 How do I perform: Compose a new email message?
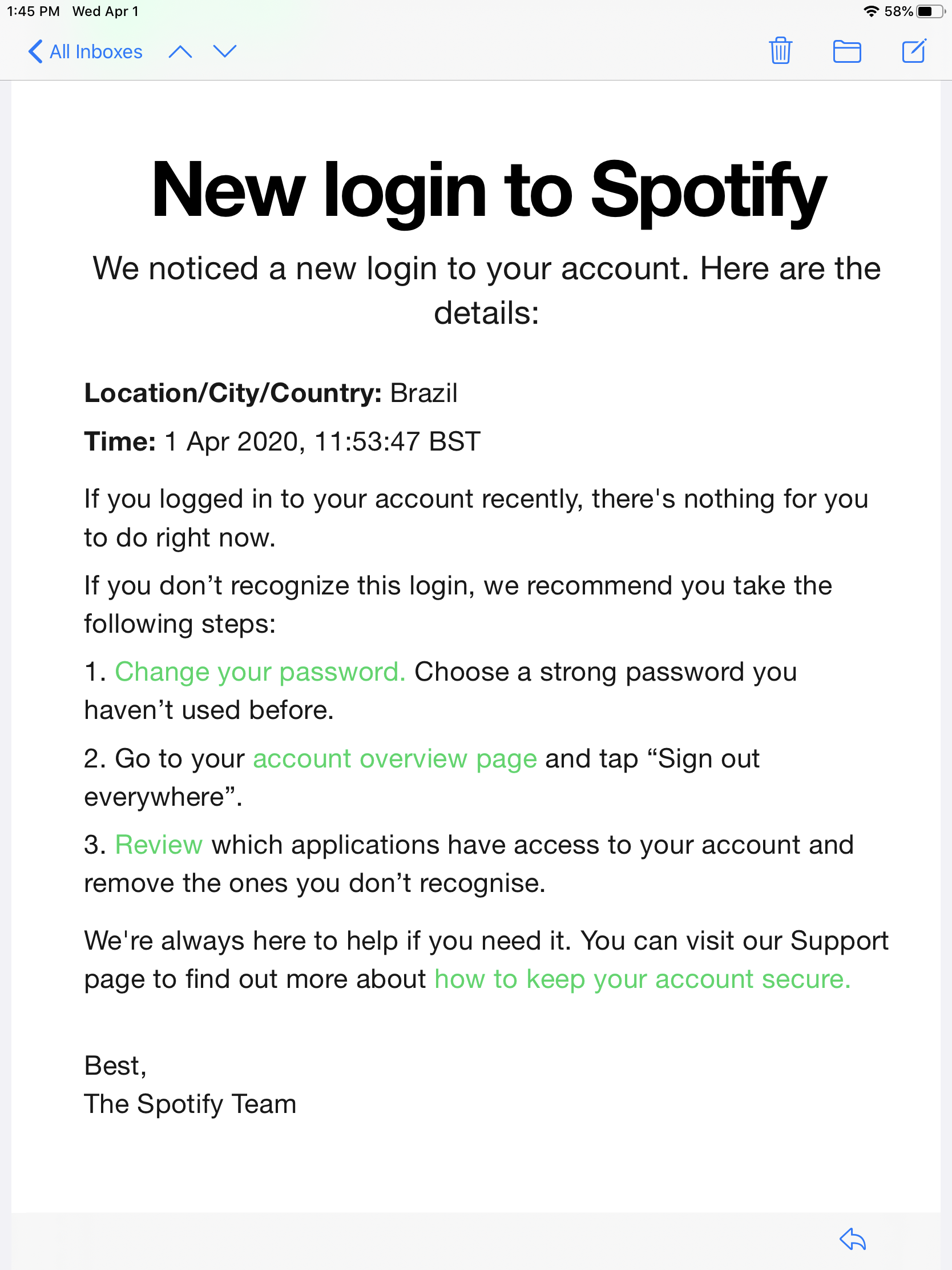pyautogui.click(x=914, y=51)
